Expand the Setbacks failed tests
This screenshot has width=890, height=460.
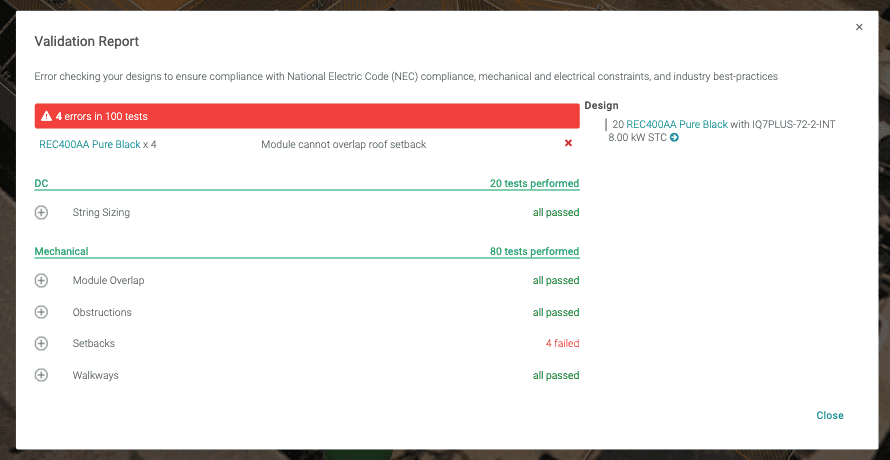tap(41, 344)
